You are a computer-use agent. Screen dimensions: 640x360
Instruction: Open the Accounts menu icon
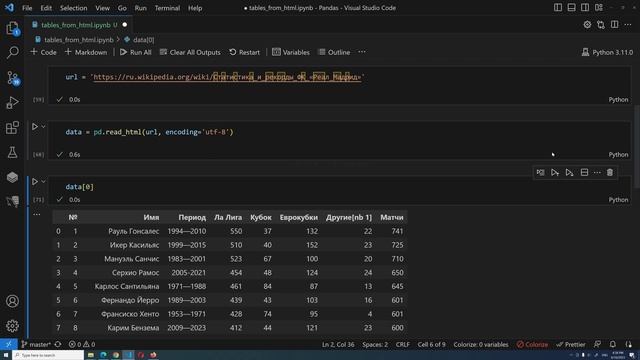pos(12,301)
